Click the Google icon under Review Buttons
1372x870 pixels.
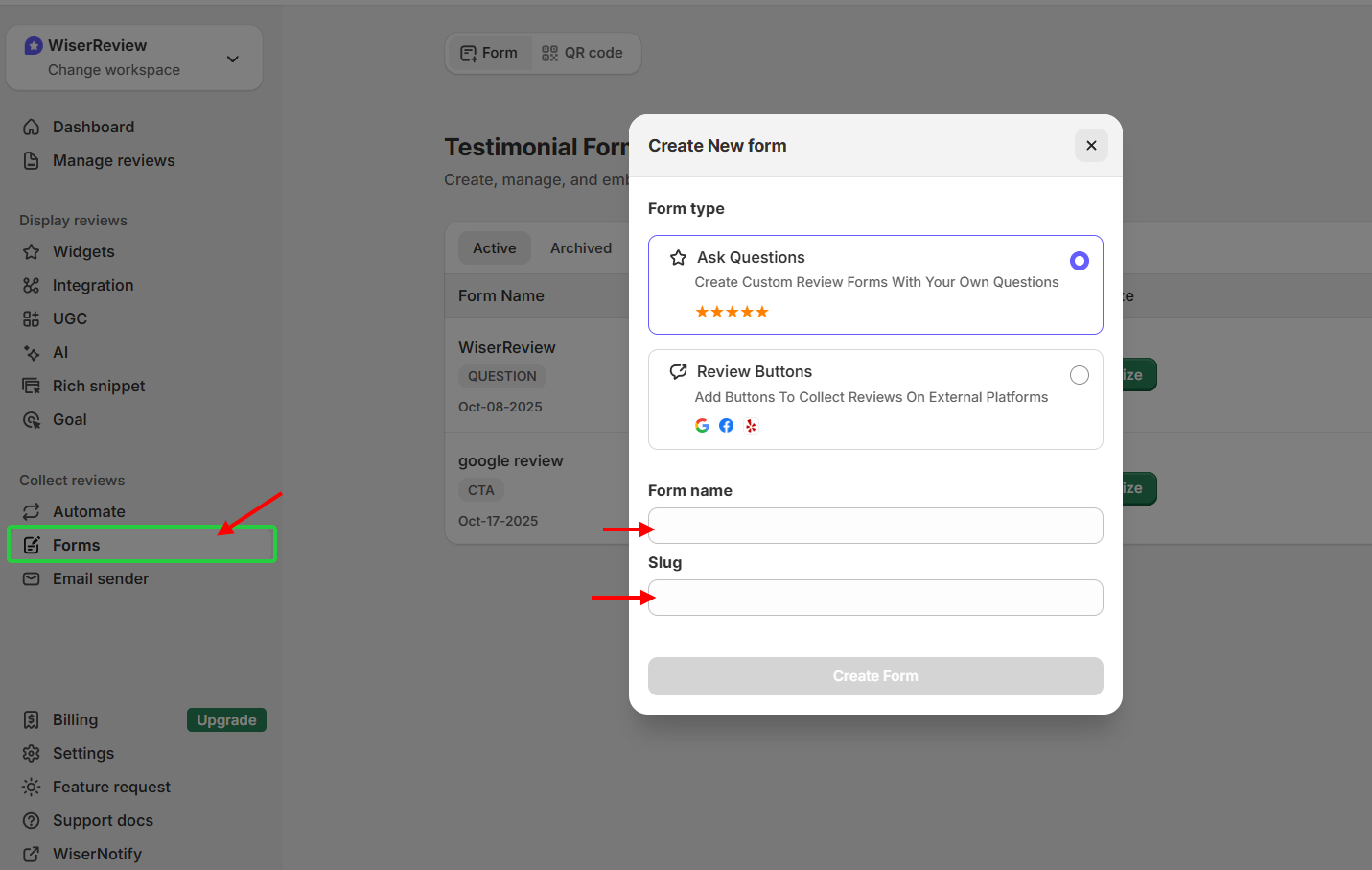coord(703,425)
